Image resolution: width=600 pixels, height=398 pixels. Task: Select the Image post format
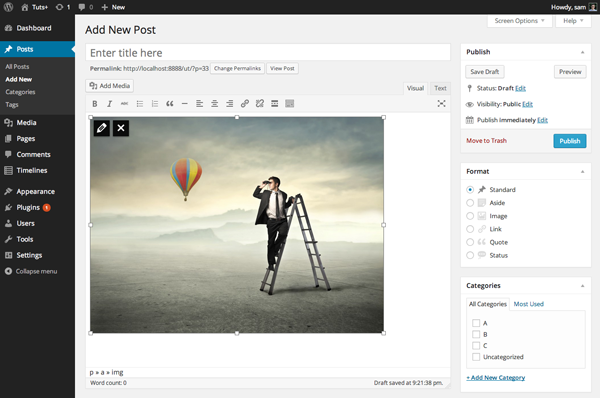click(x=470, y=216)
